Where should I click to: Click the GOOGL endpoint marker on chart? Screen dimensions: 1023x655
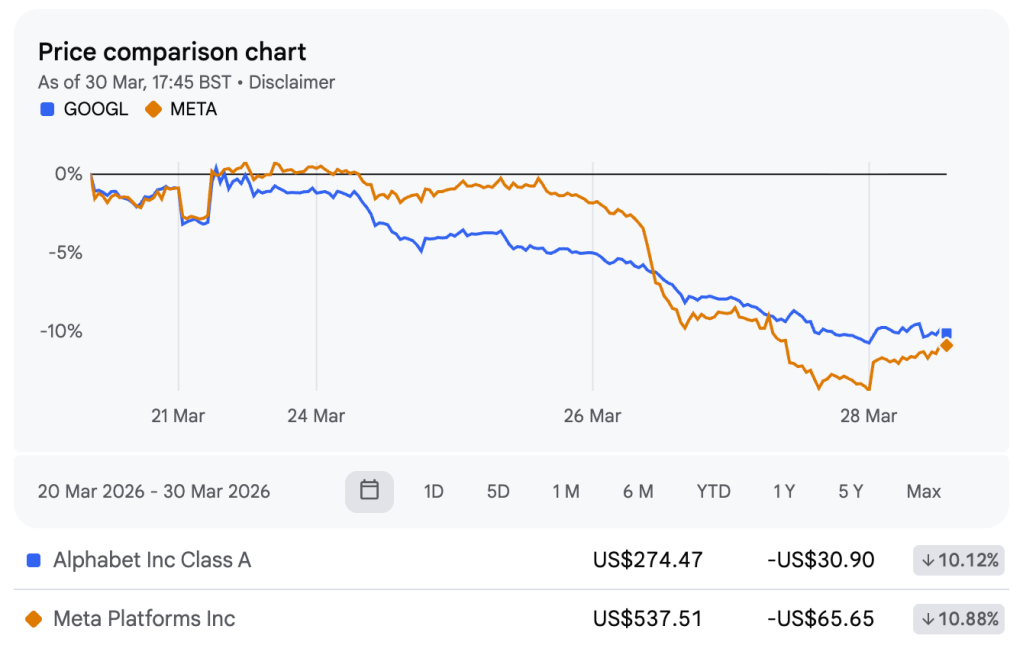click(946, 334)
